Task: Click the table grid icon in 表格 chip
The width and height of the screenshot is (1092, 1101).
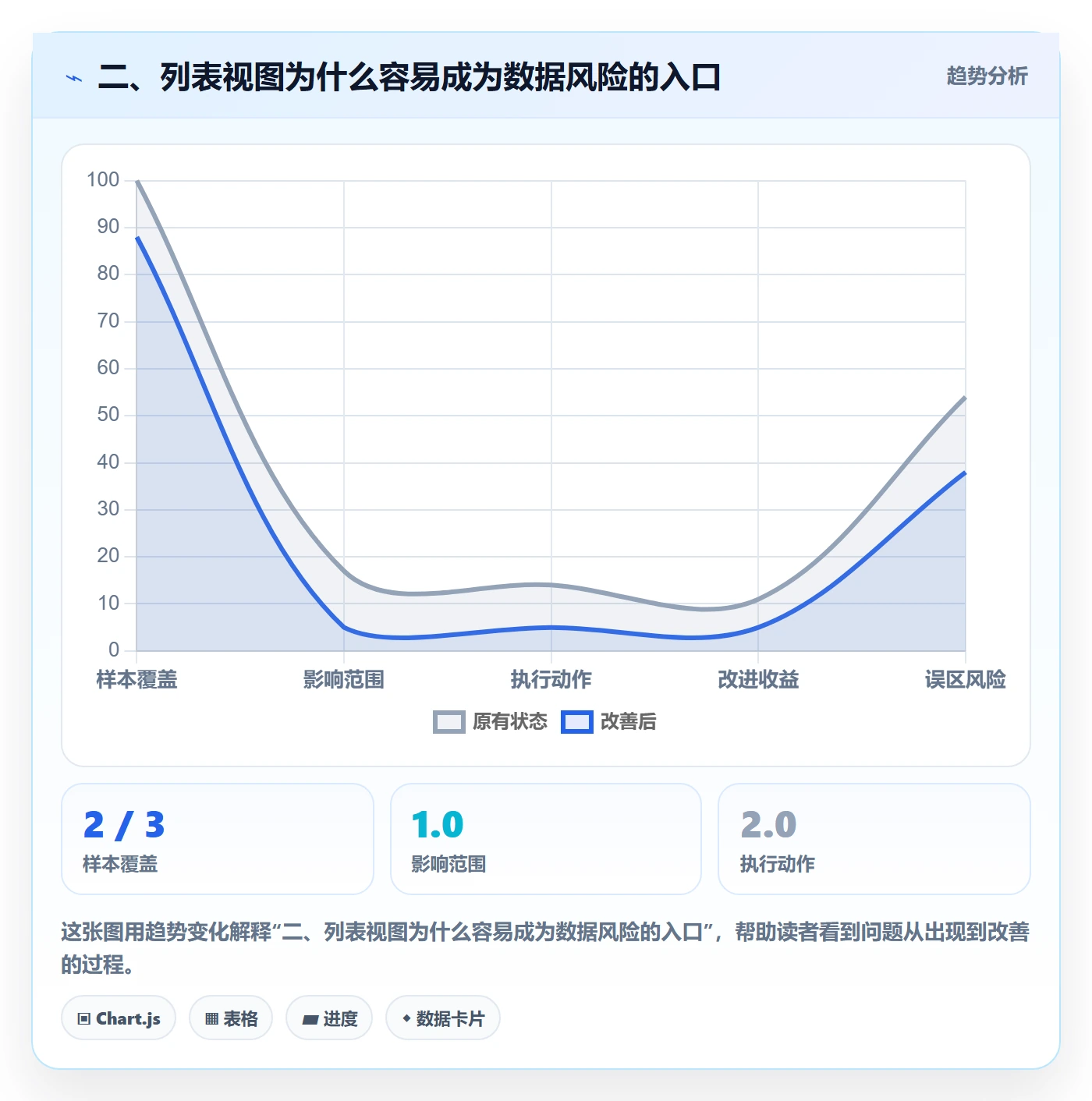Action: (211, 1019)
